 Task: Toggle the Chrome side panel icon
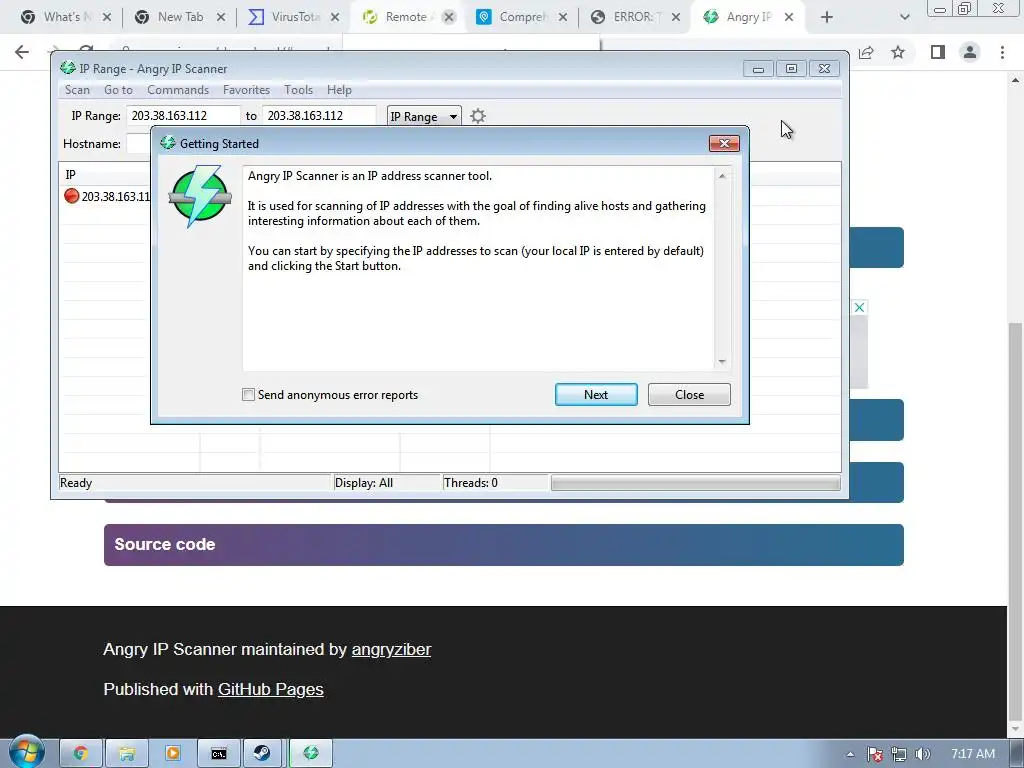(938, 52)
